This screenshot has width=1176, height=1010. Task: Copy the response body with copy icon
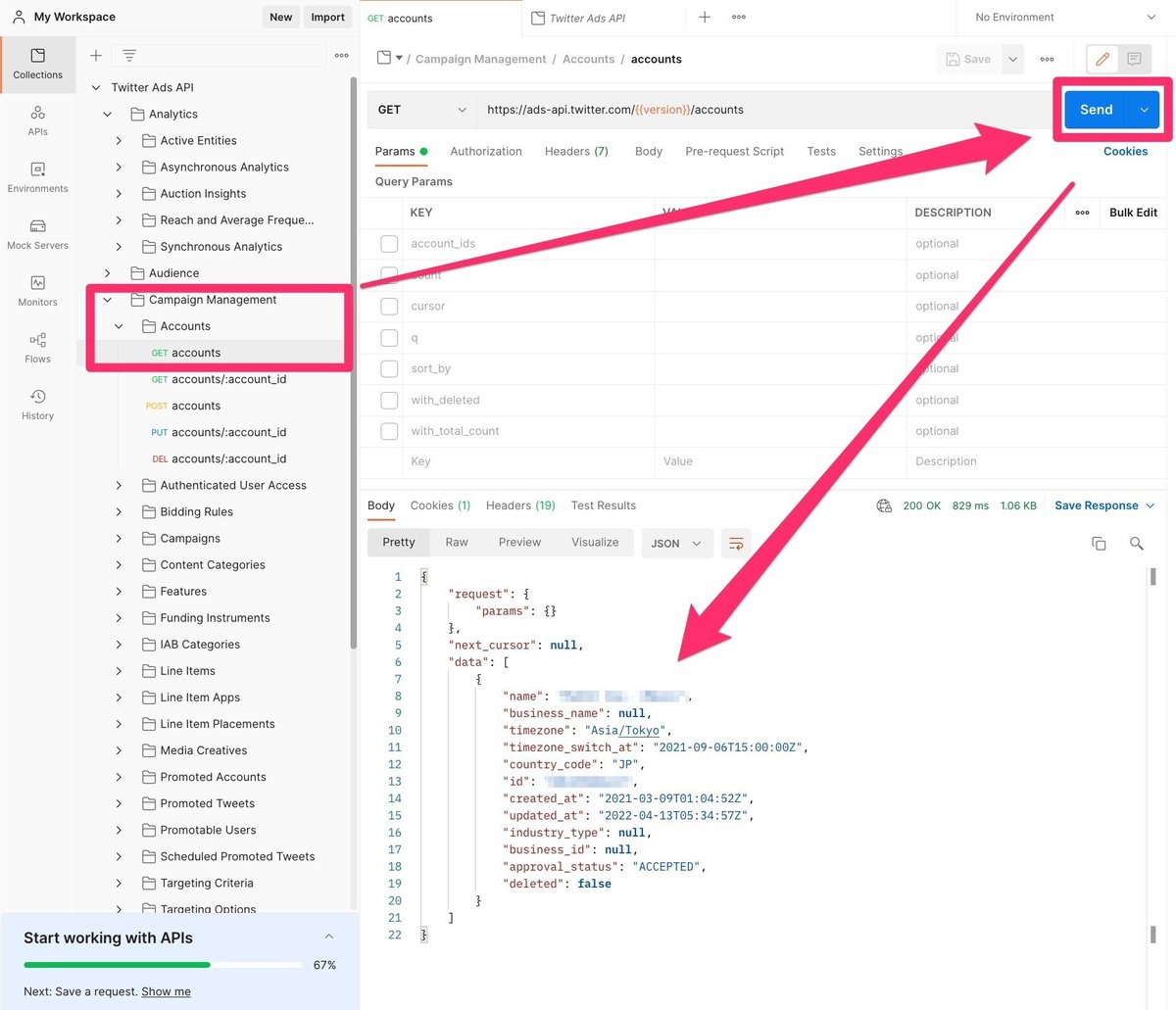tap(1099, 543)
